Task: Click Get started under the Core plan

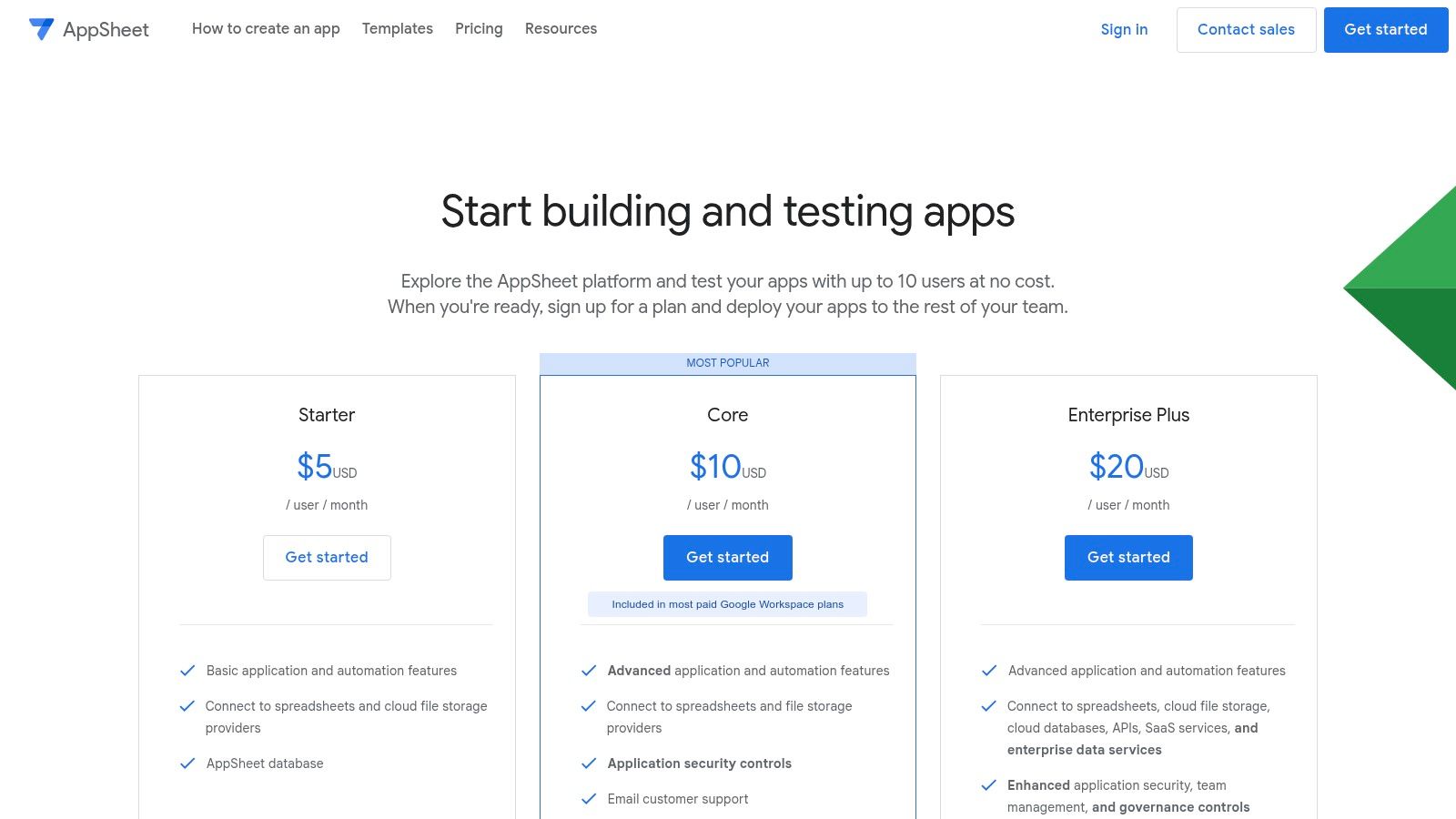Action: click(x=727, y=557)
